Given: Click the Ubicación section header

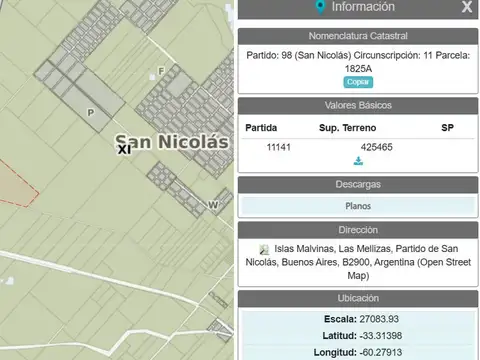Looking at the screenshot, I should click(x=358, y=298).
